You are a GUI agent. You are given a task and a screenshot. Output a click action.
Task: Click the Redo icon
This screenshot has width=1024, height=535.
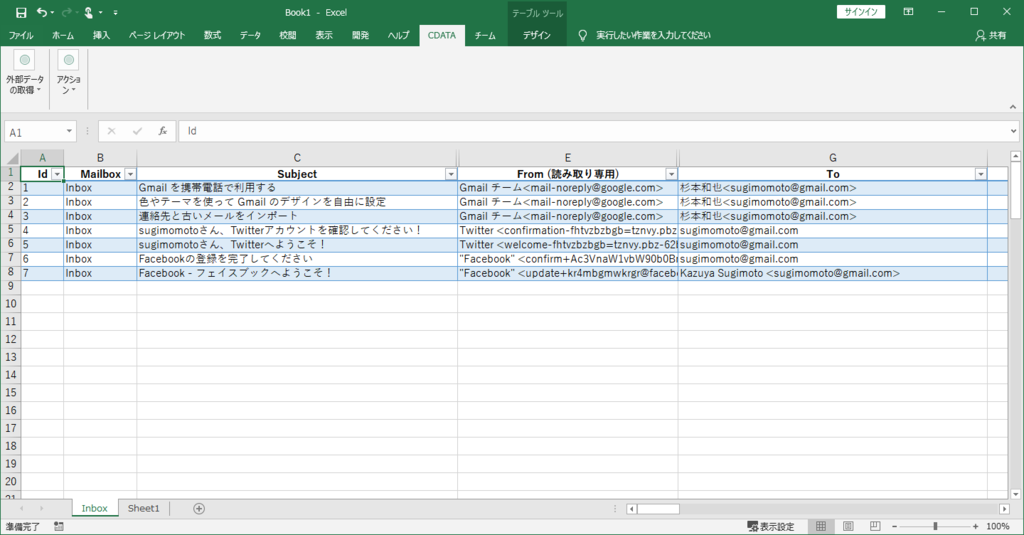(66, 12)
